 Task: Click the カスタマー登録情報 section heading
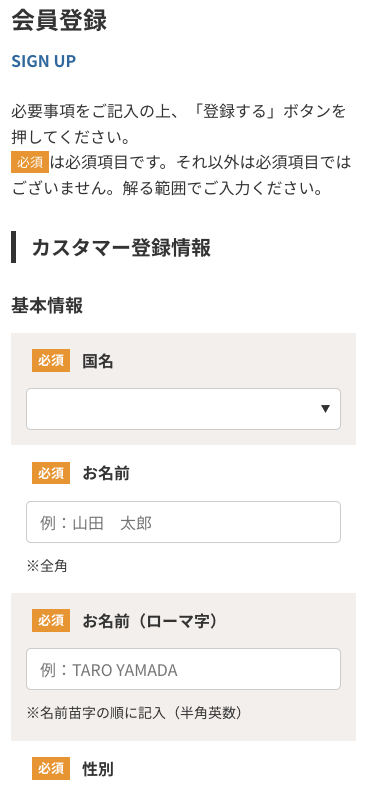click(121, 248)
